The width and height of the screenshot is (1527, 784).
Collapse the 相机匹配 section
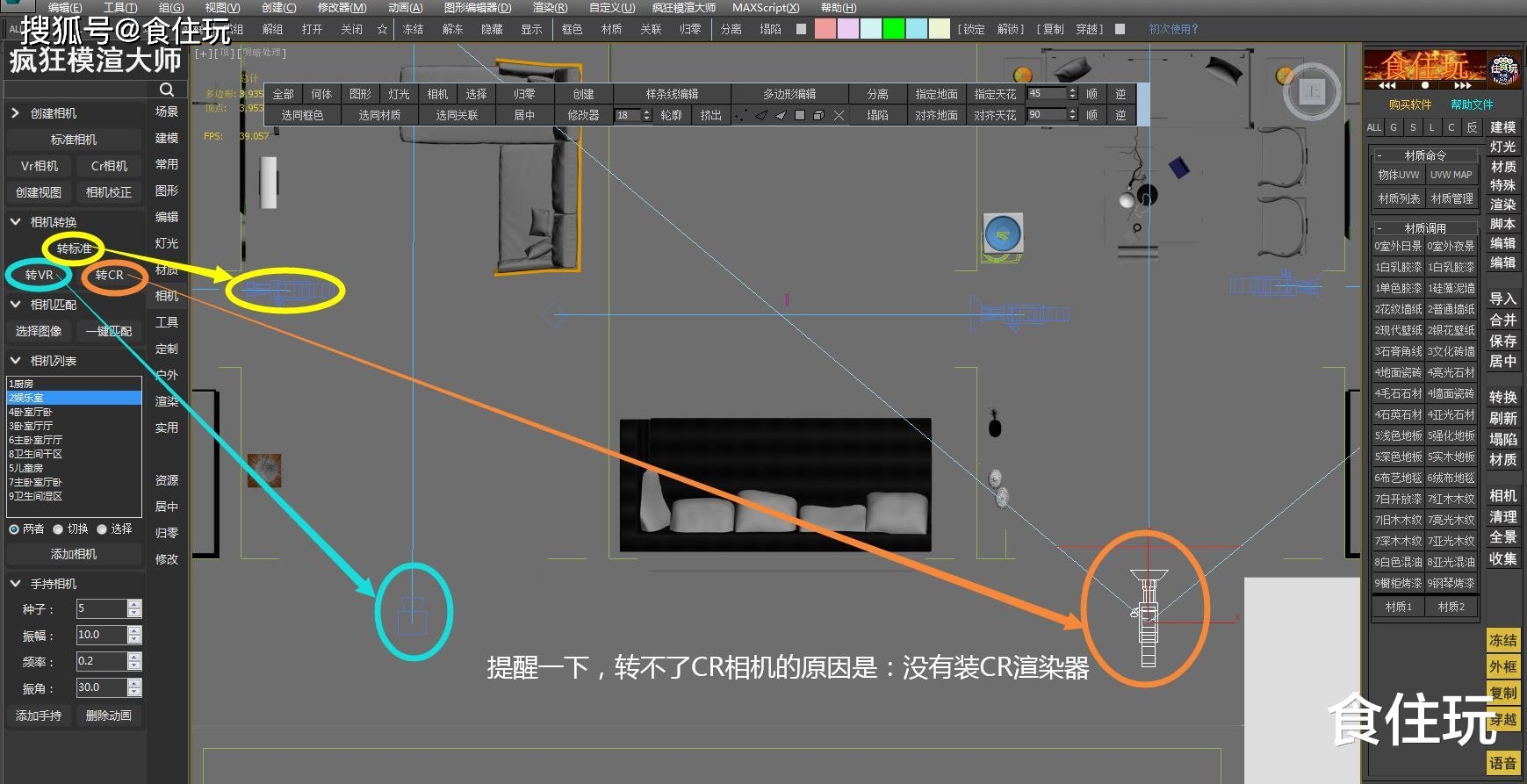[15, 305]
